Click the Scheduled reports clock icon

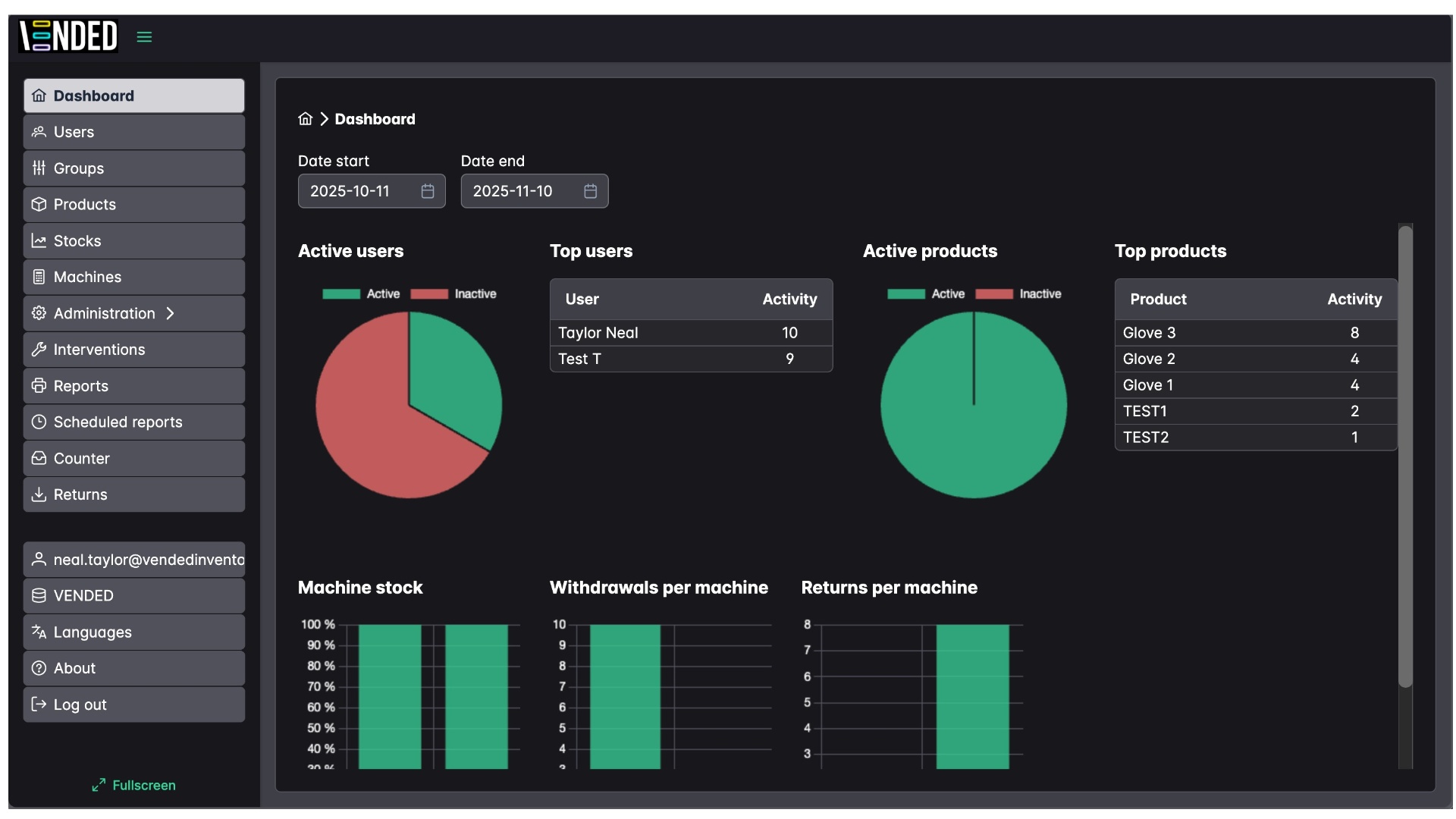(39, 422)
